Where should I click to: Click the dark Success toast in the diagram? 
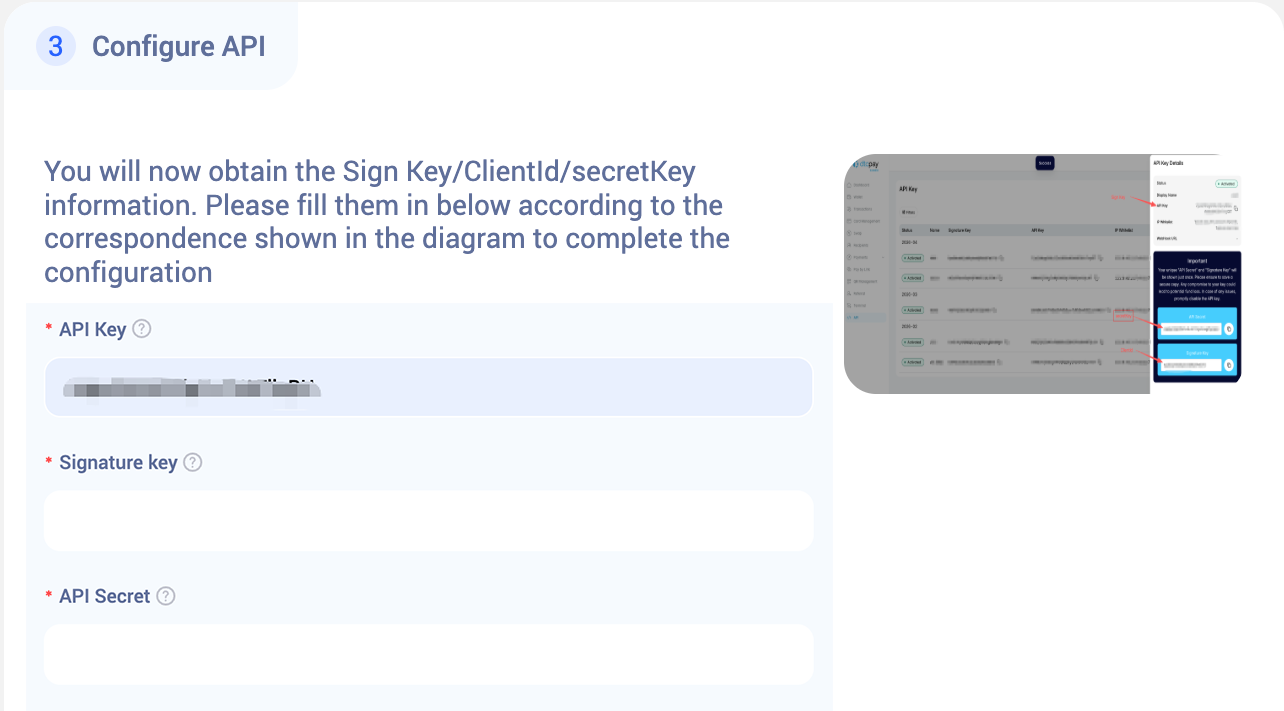click(1044, 163)
